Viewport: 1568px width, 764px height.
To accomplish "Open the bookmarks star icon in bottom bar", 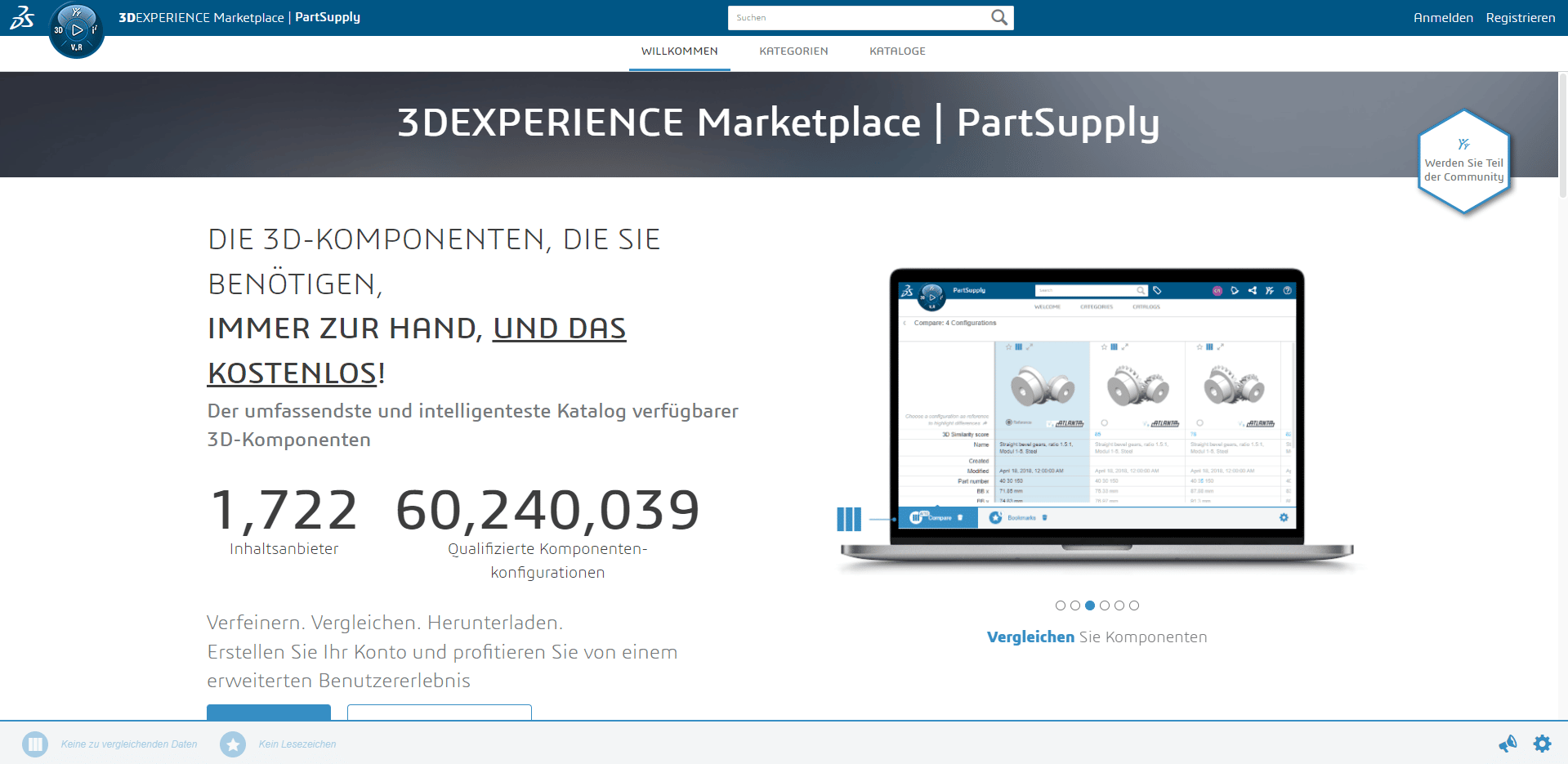I will 233,744.
